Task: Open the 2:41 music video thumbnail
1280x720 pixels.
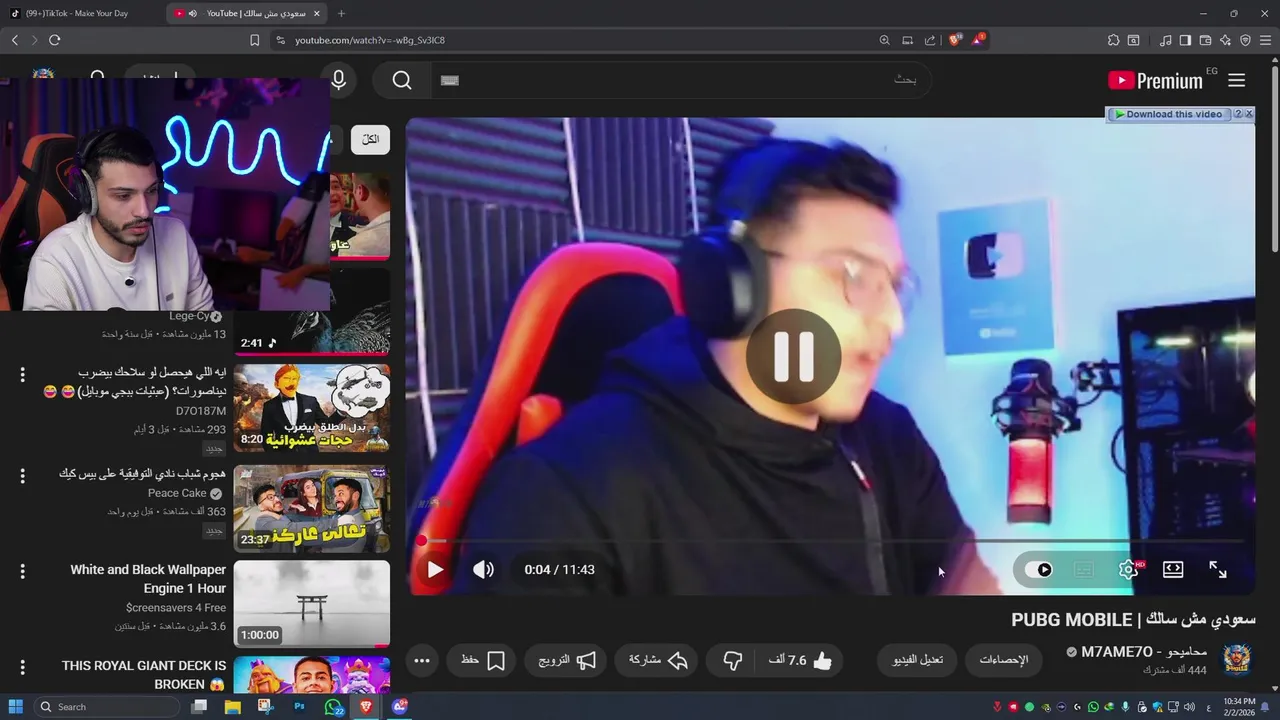Action: click(x=312, y=312)
